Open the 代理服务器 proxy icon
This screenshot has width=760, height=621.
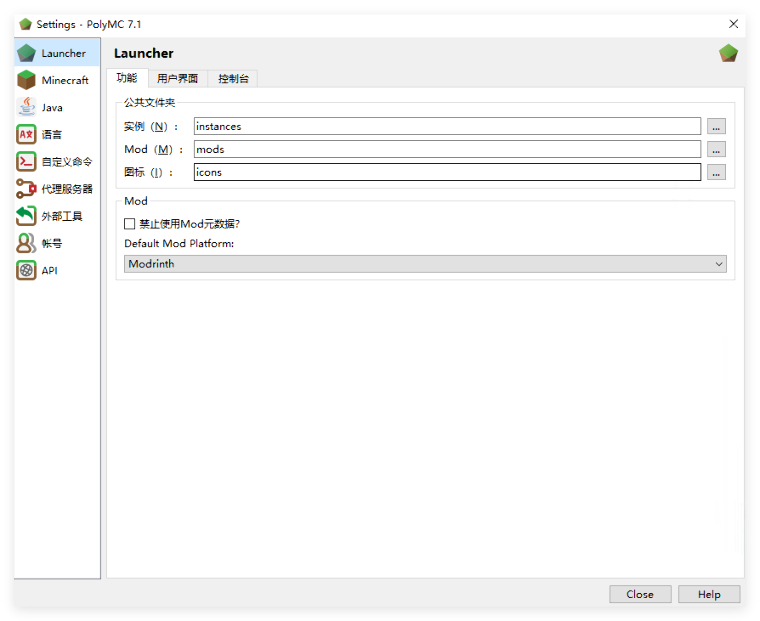point(26,189)
